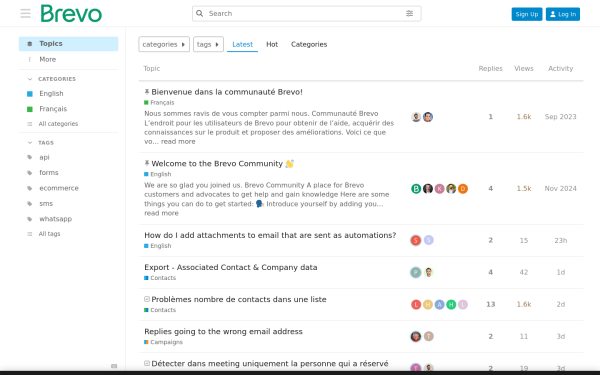Open blue A avatar on Problèmes topic
The width and height of the screenshot is (600, 375).
439,305
